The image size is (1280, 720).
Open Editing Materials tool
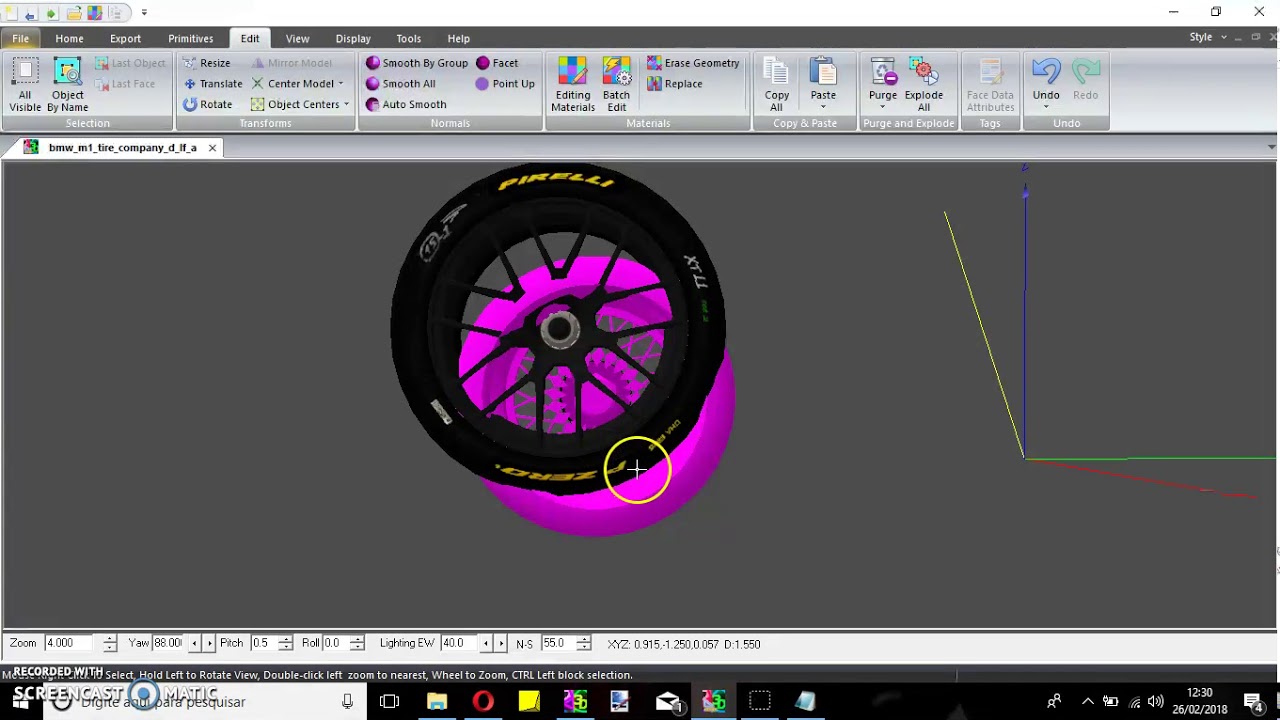tap(573, 85)
